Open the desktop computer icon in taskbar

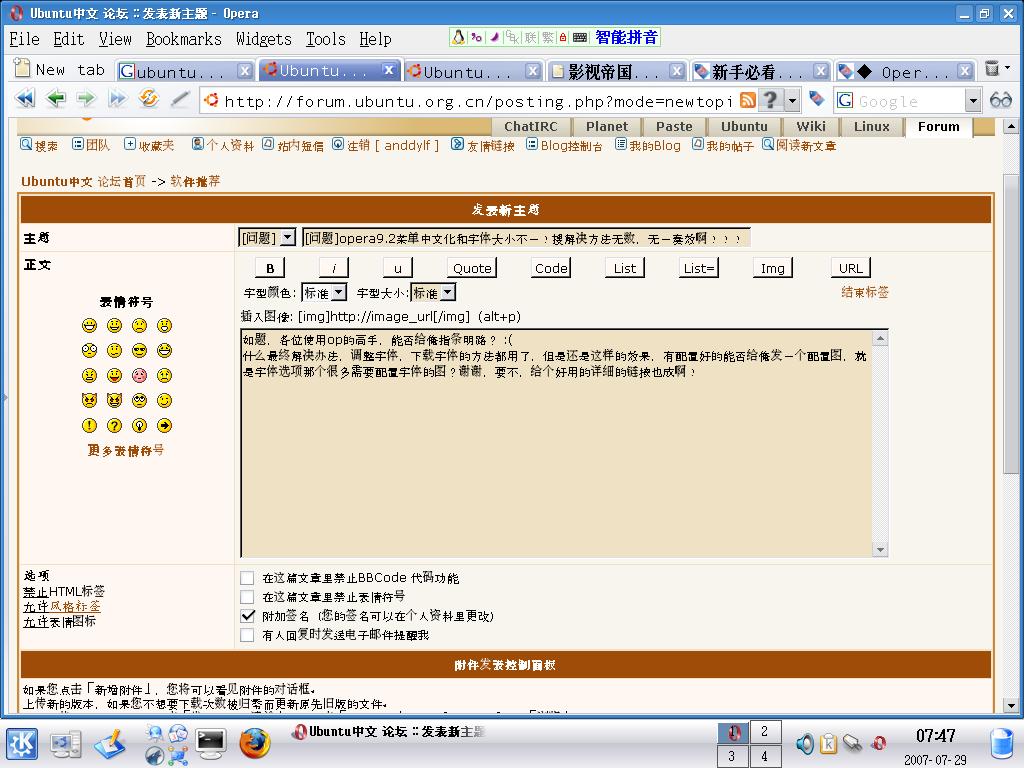tap(66, 744)
